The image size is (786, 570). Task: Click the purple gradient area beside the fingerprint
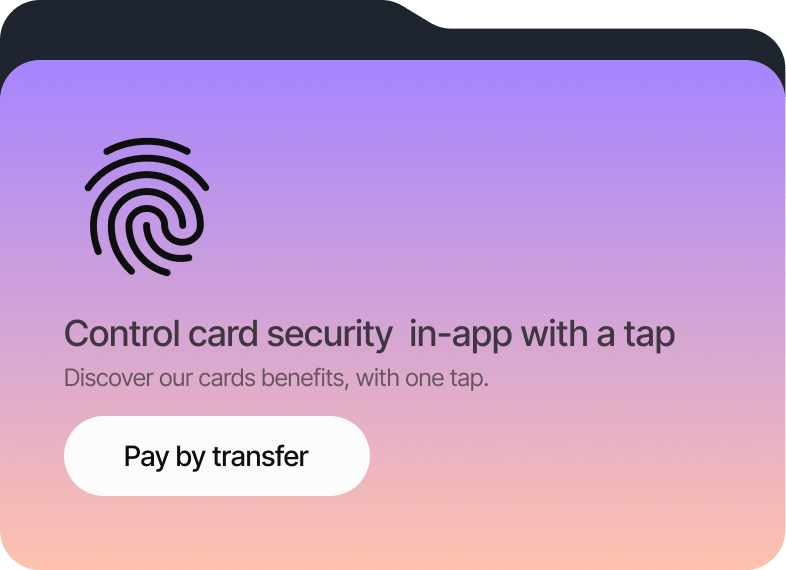(x=476, y=201)
